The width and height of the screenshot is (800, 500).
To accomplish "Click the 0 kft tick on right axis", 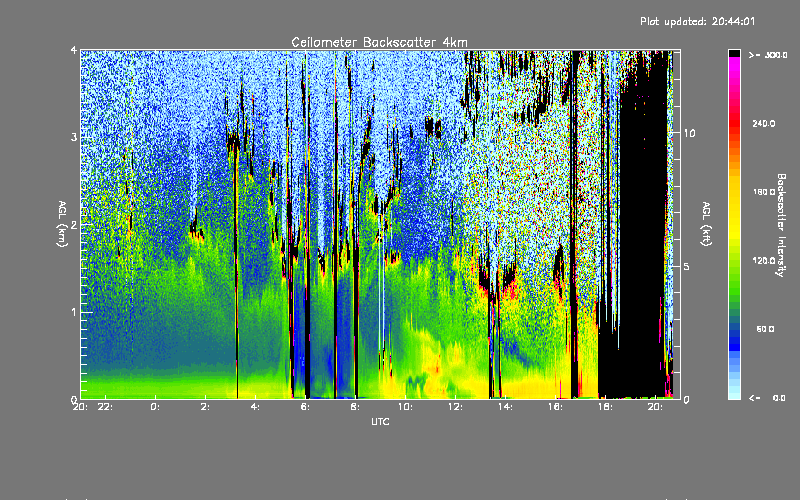I will (x=686, y=400).
